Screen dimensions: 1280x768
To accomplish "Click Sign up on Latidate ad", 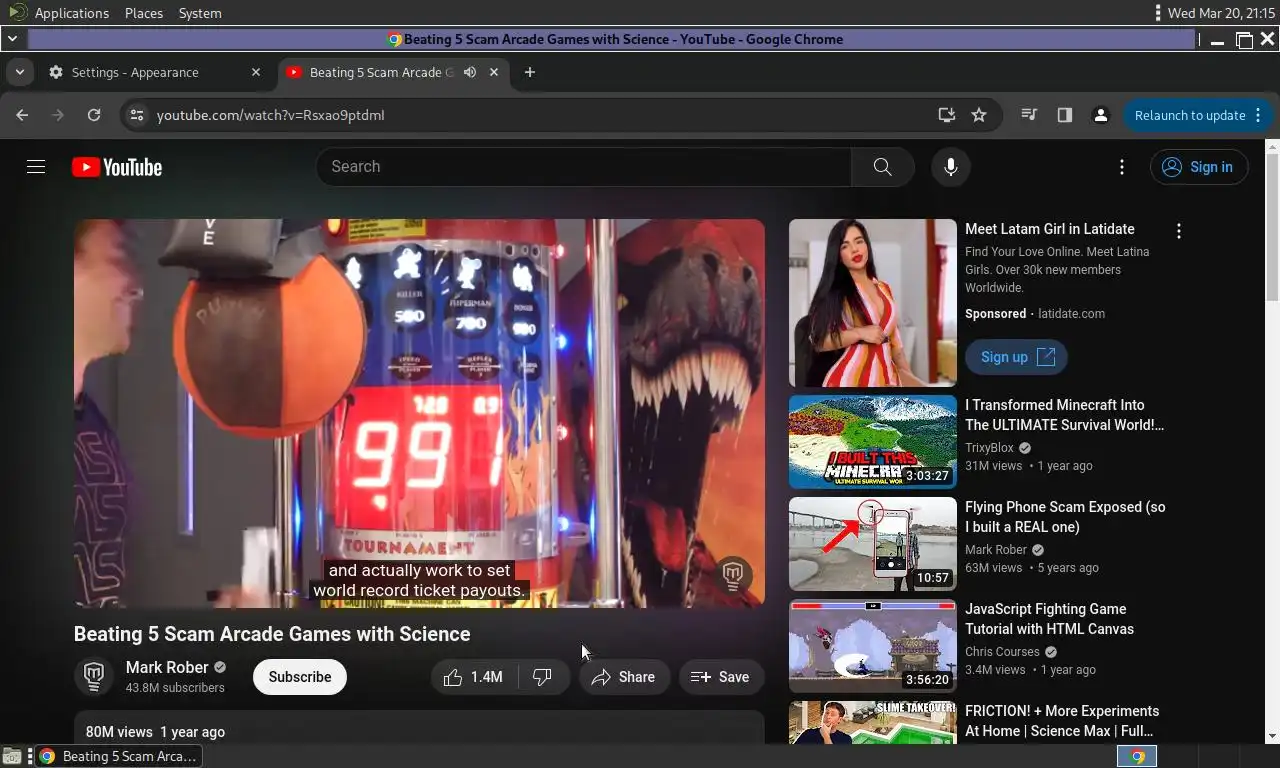I will 1016,357.
